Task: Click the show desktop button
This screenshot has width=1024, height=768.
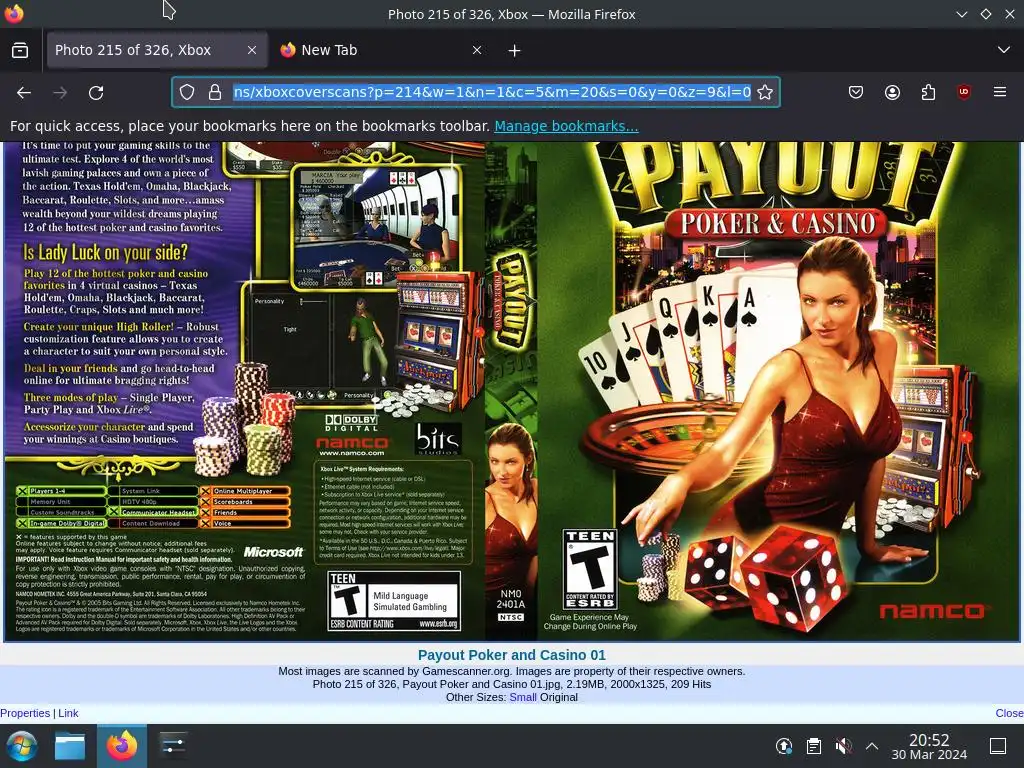Action: coord(998,746)
